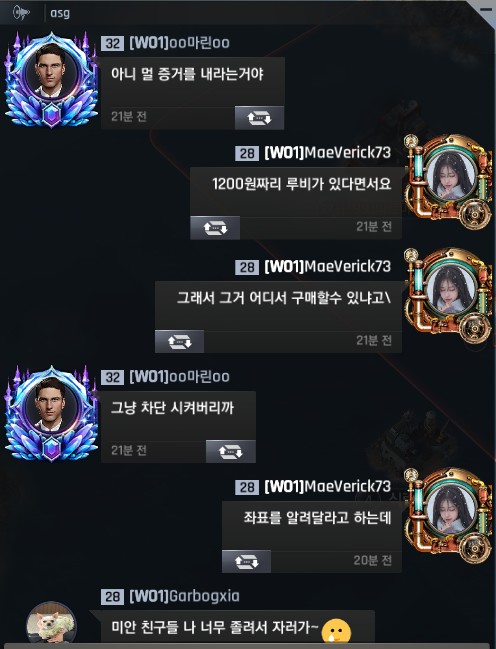Select the message bubble '미안 친구들 나 너무 졸려서 자러가~'
This screenshot has height=649, width=496.
pyautogui.click(x=238, y=627)
